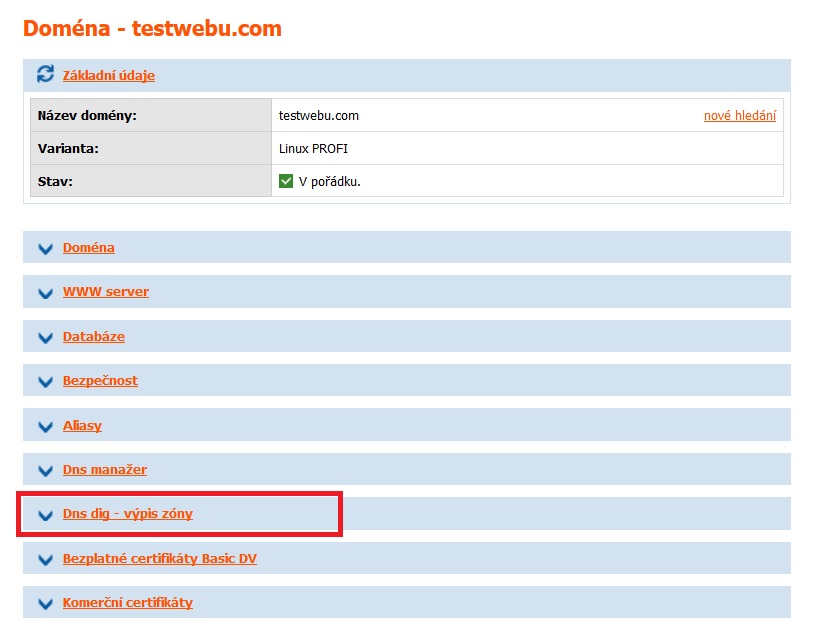Image resolution: width=818 pixels, height=644 pixels.
Task: Open the Databáze link
Action: coord(93,336)
